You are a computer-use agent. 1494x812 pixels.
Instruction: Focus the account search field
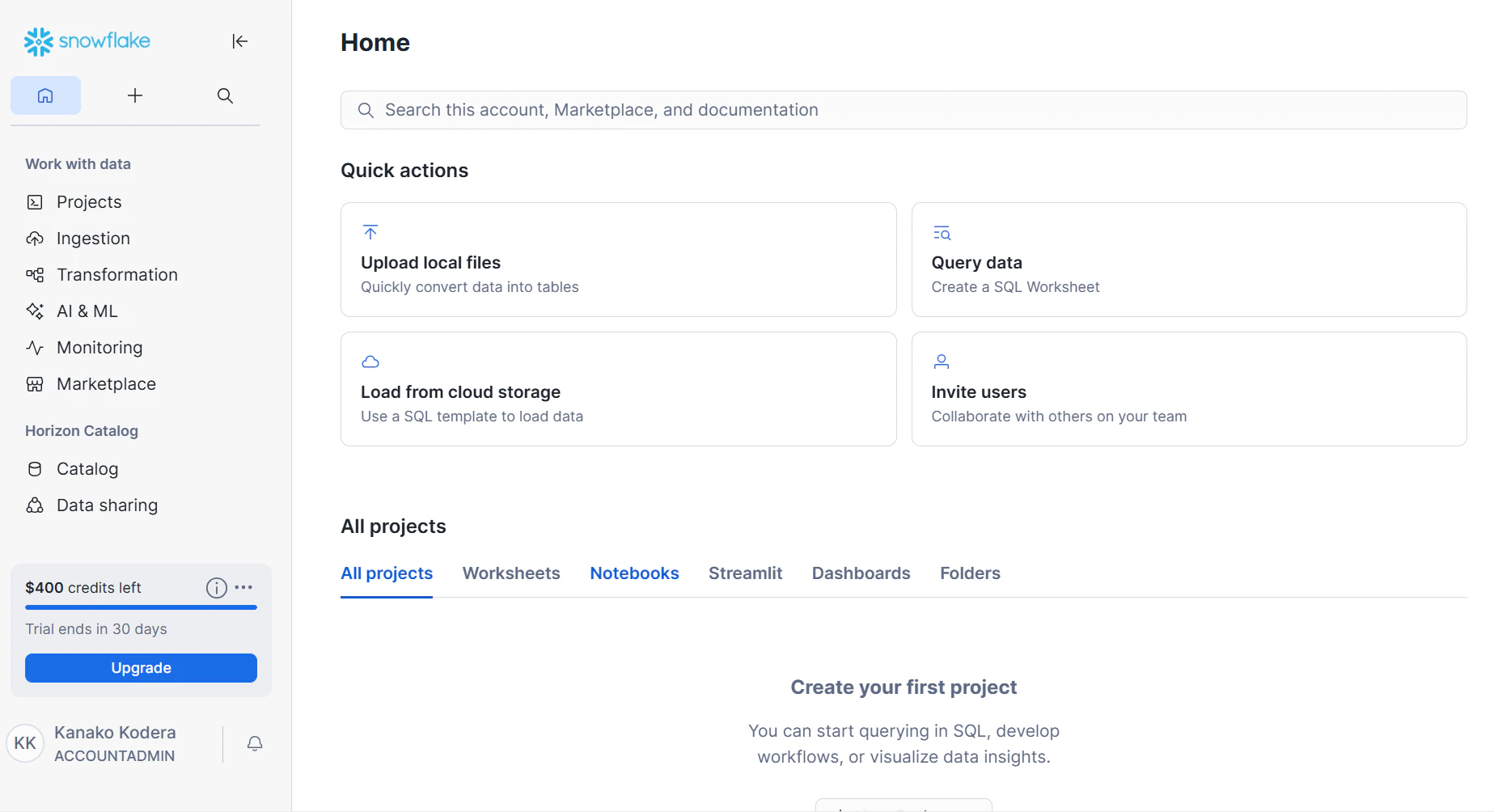(x=904, y=110)
